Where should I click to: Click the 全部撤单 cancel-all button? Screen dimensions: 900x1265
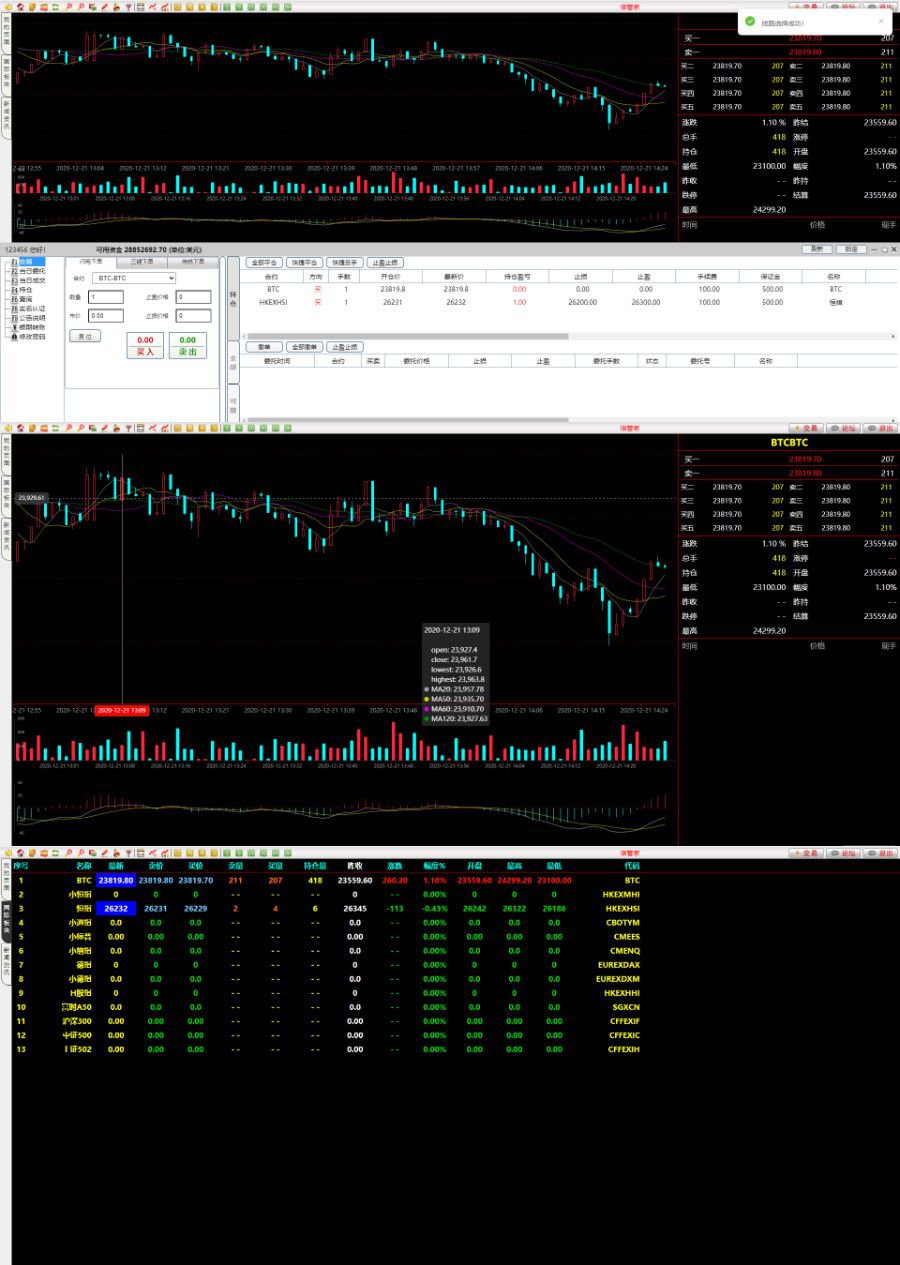304,346
